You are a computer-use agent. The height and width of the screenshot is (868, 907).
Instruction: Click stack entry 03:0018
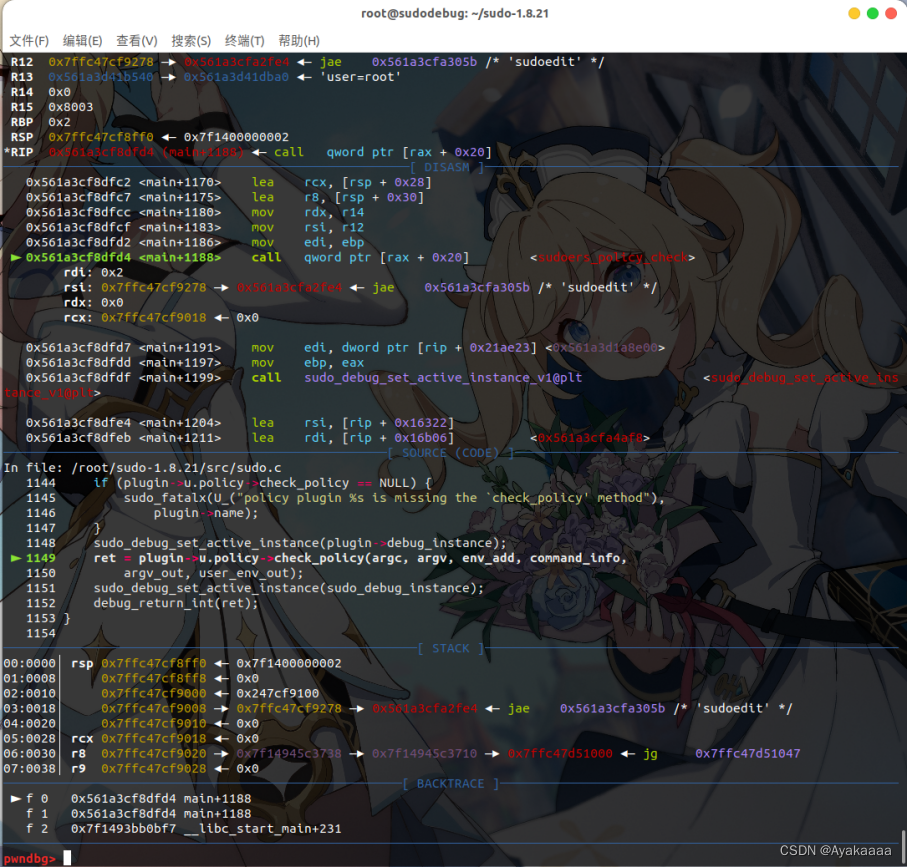398,708
